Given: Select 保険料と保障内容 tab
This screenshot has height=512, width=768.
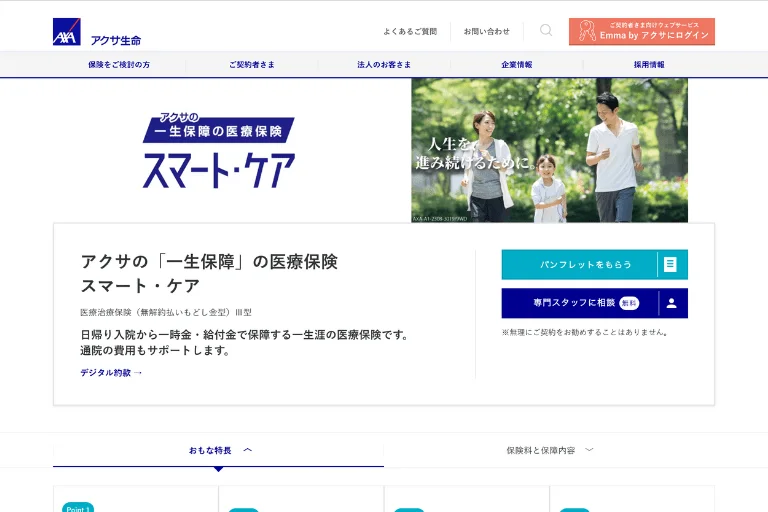Looking at the screenshot, I should pyautogui.click(x=549, y=450).
